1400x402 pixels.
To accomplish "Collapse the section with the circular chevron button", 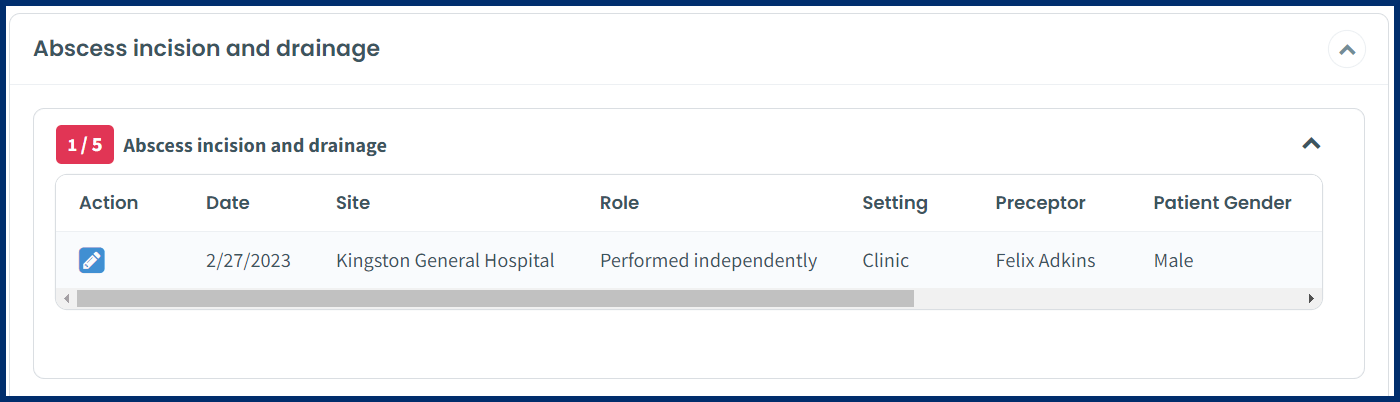I will 1346,49.
